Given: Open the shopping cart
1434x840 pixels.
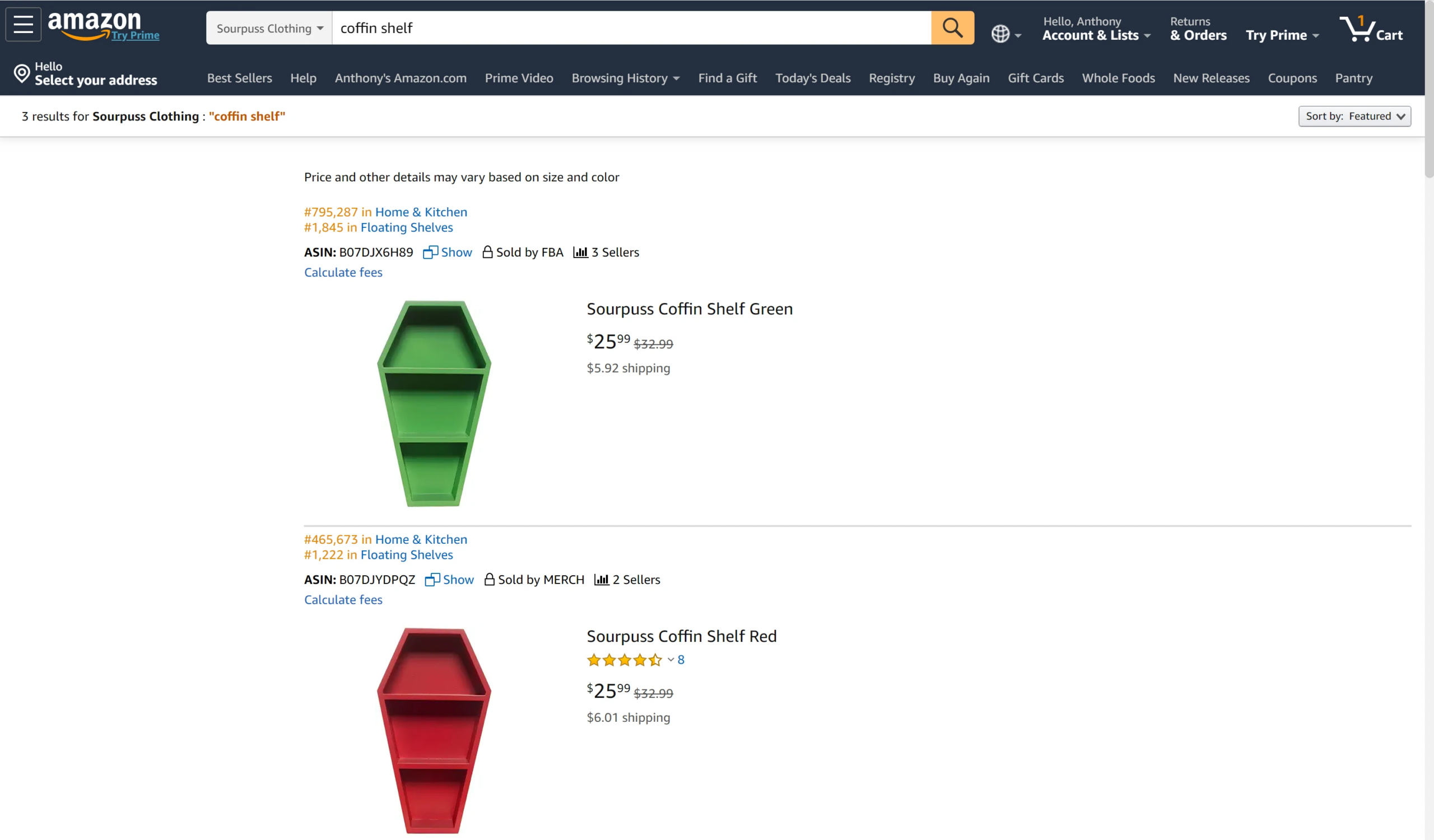Looking at the screenshot, I should [1371, 29].
